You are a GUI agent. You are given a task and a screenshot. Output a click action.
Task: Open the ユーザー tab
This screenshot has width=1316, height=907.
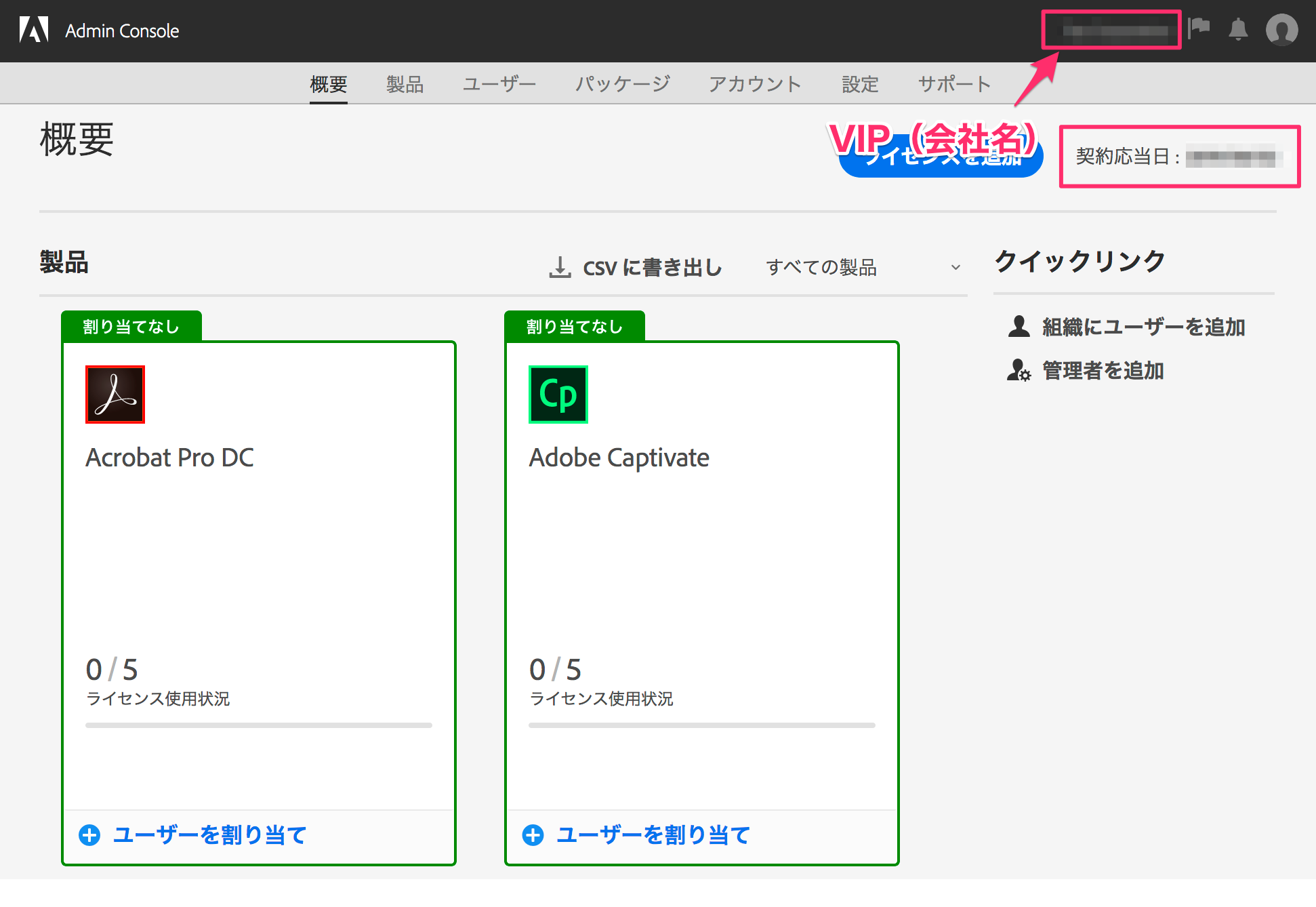coord(499,84)
